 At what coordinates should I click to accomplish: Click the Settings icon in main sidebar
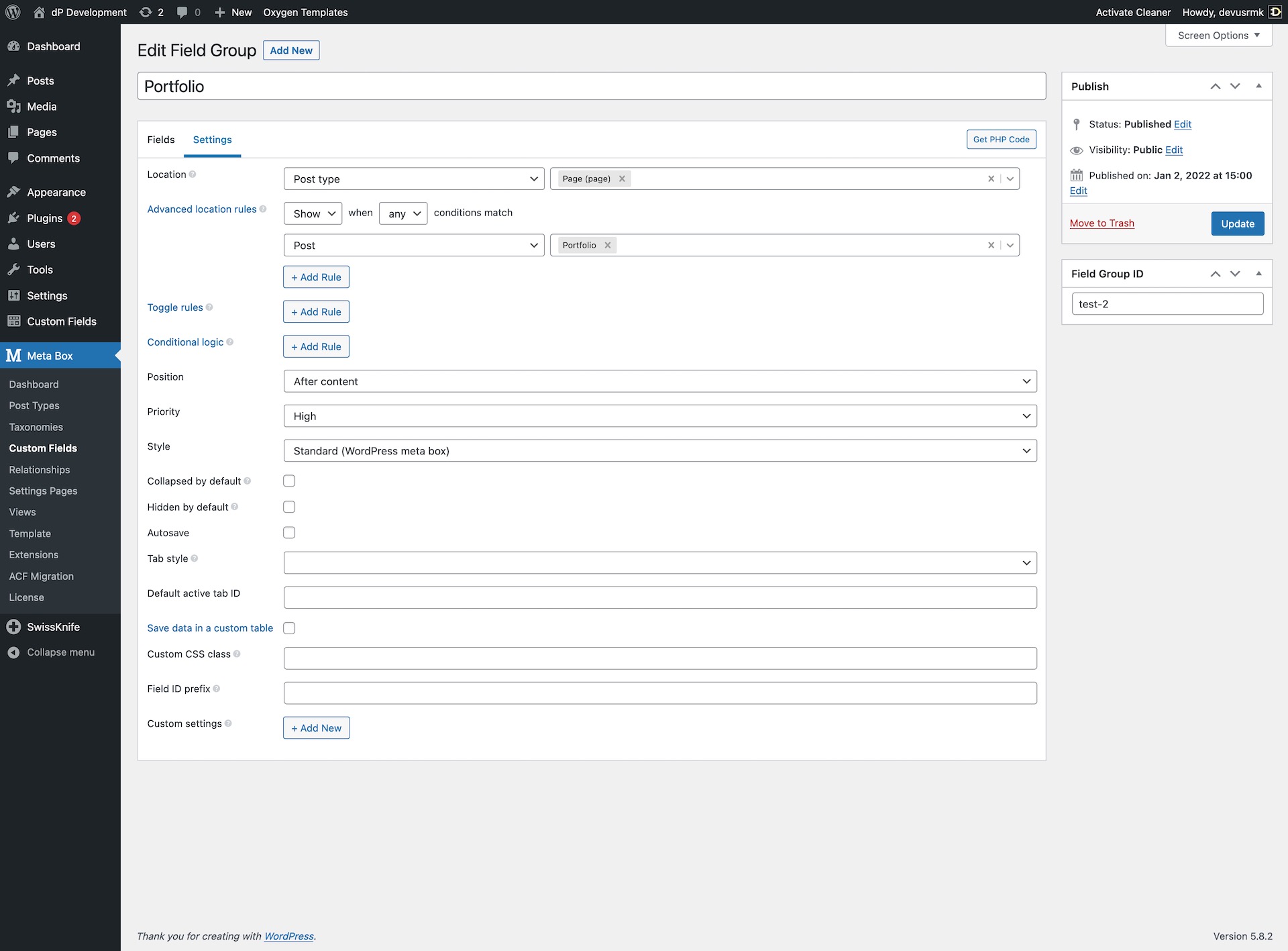(13, 295)
